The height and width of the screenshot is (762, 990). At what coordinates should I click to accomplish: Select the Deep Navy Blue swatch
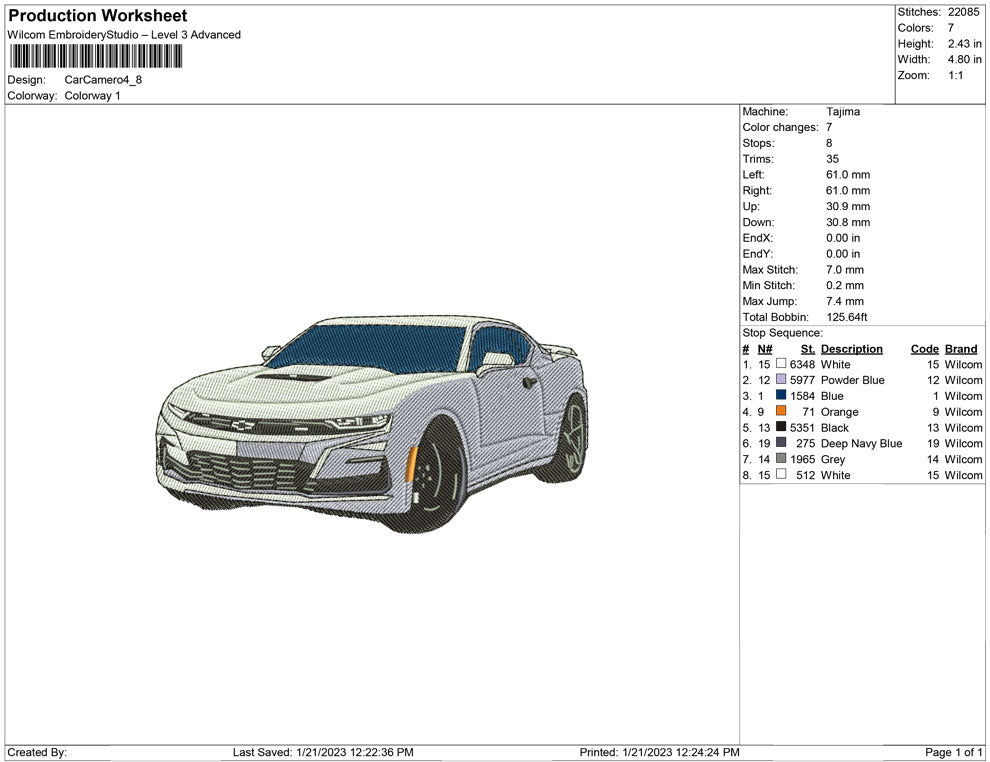tap(781, 443)
